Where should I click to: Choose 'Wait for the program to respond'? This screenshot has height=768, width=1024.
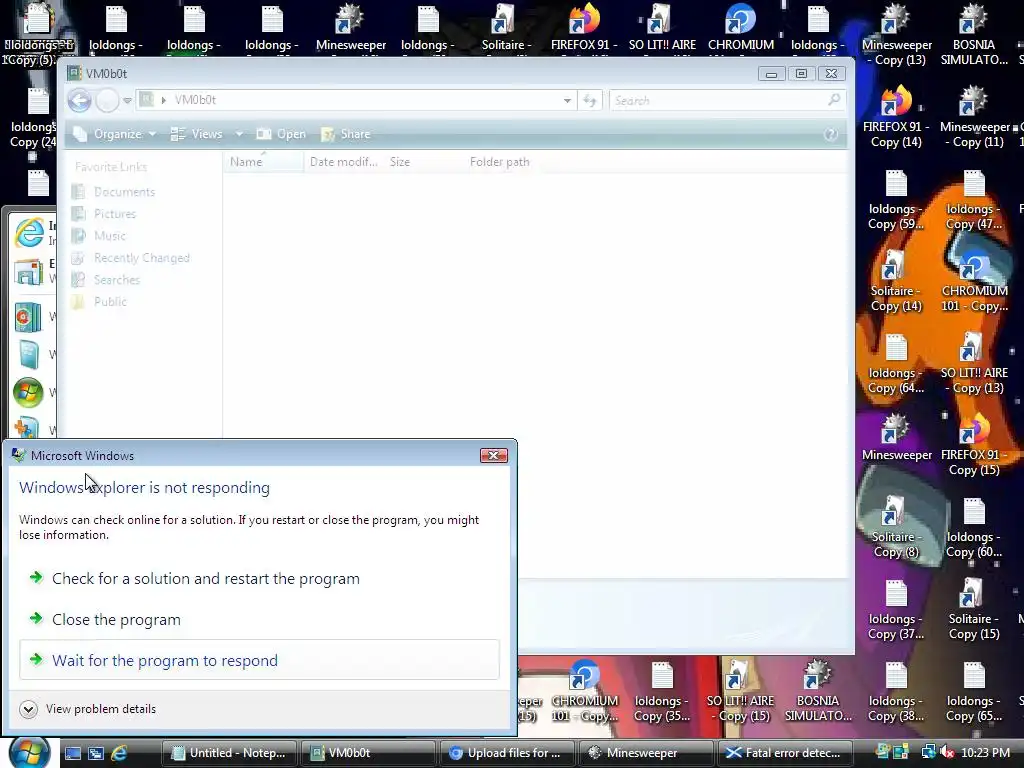[x=259, y=660]
